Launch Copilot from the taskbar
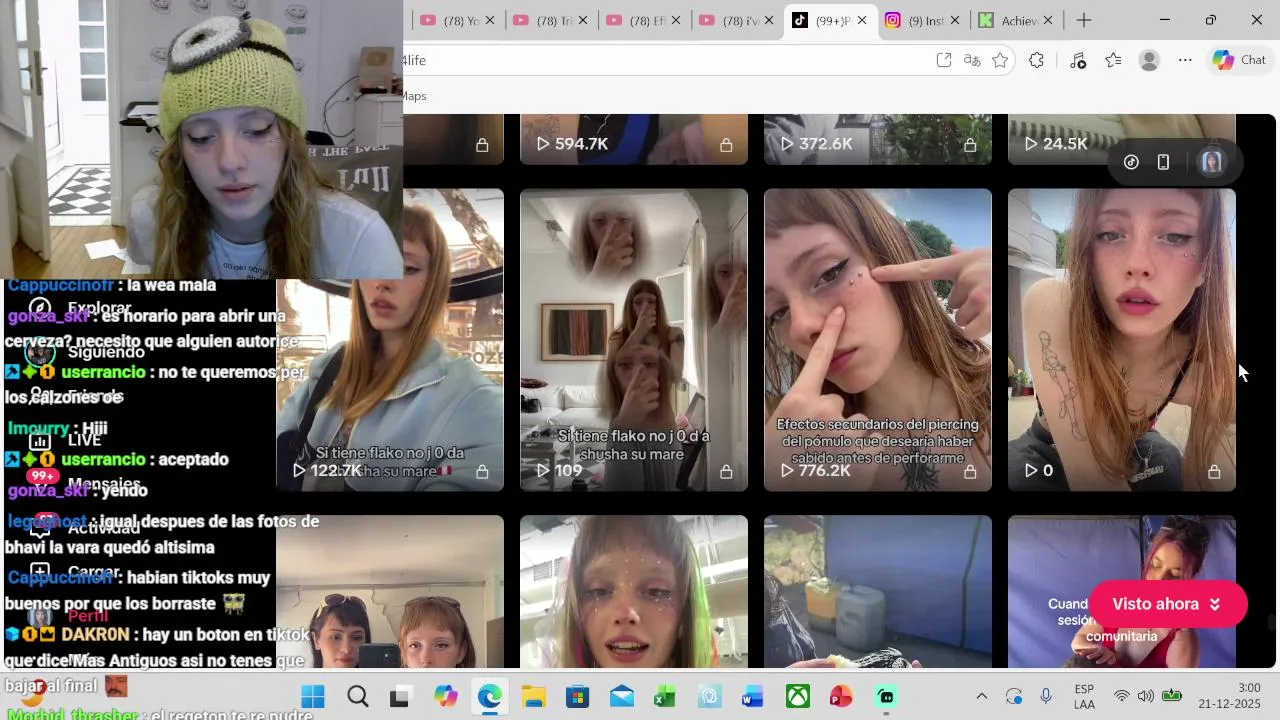This screenshot has width=1280, height=720. (445, 696)
